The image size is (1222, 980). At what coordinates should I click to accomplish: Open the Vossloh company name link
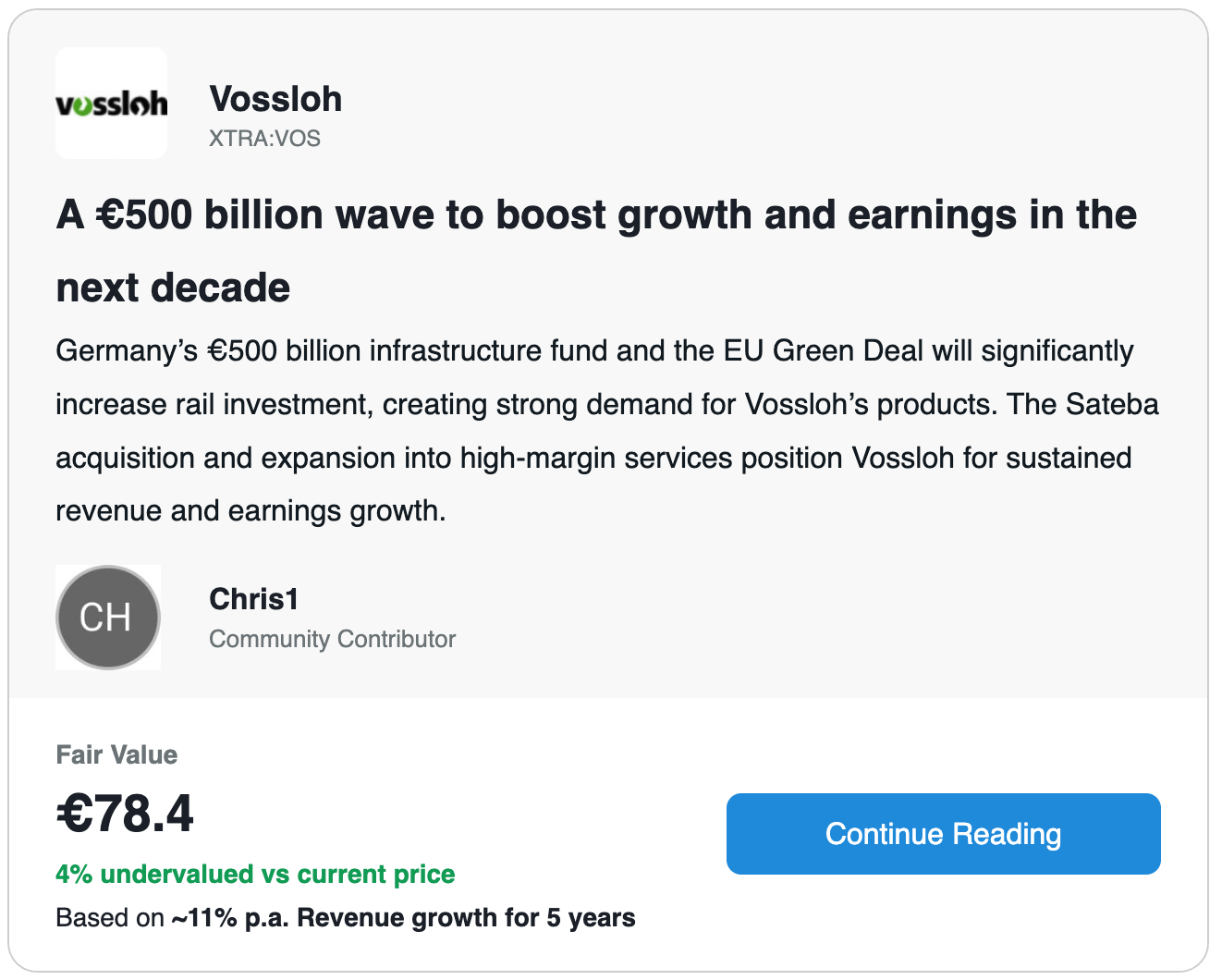click(275, 99)
